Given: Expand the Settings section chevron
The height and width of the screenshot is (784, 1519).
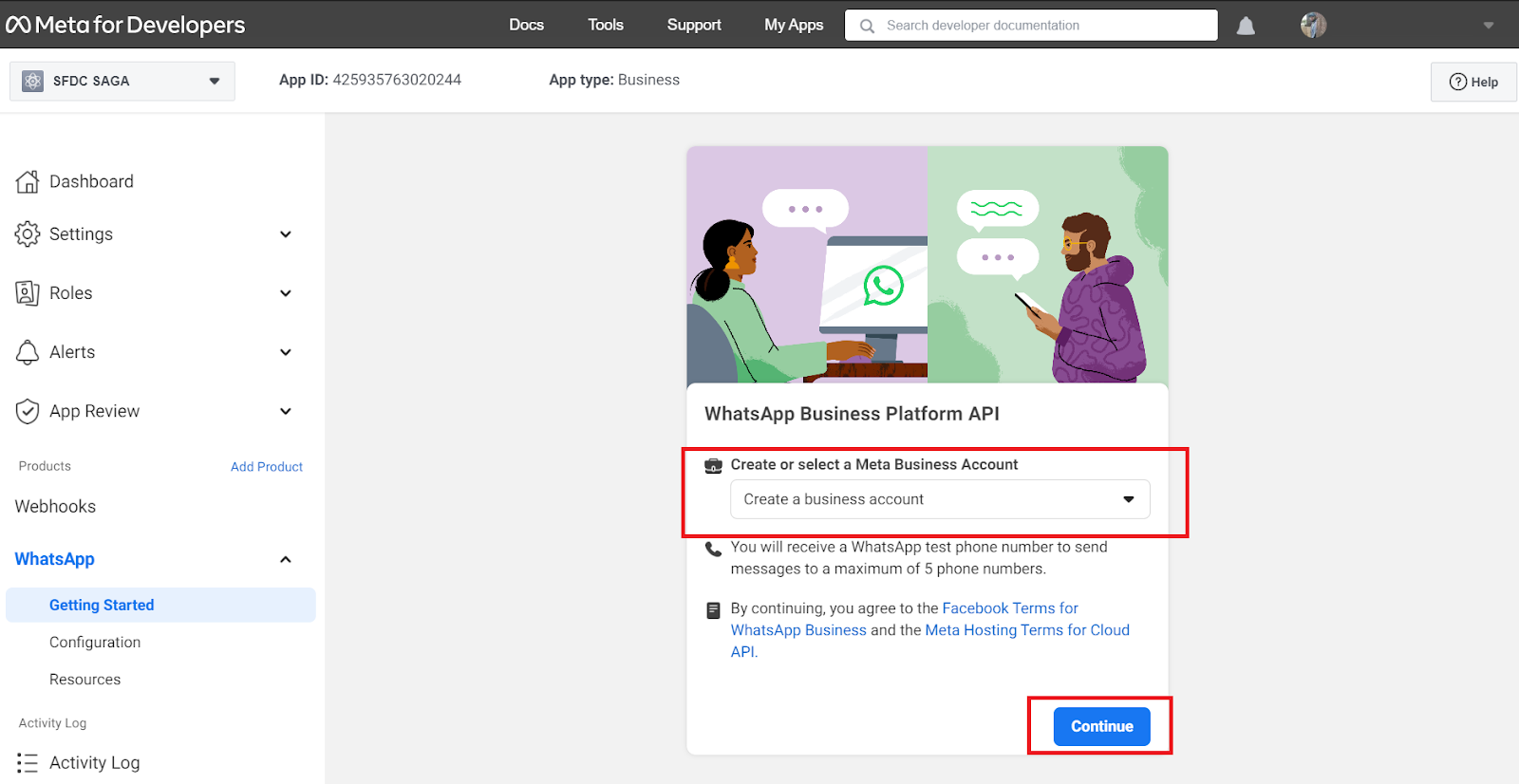Looking at the screenshot, I should coord(286,234).
